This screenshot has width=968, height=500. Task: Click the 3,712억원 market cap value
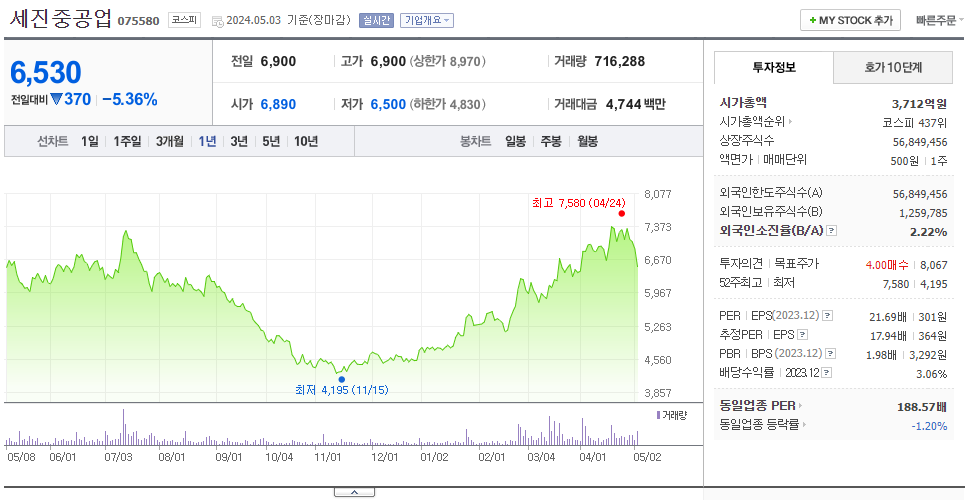click(919, 104)
